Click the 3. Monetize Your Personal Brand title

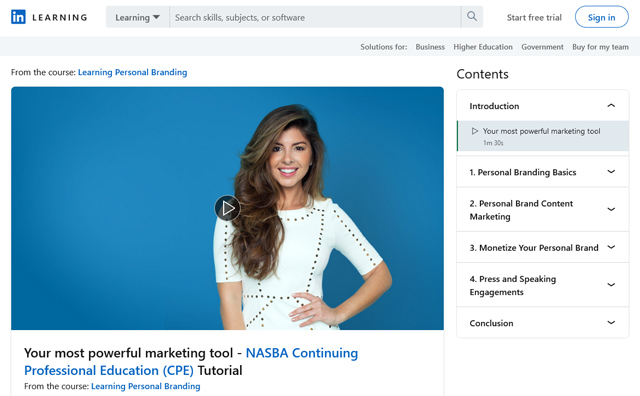[x=534, y=248]
